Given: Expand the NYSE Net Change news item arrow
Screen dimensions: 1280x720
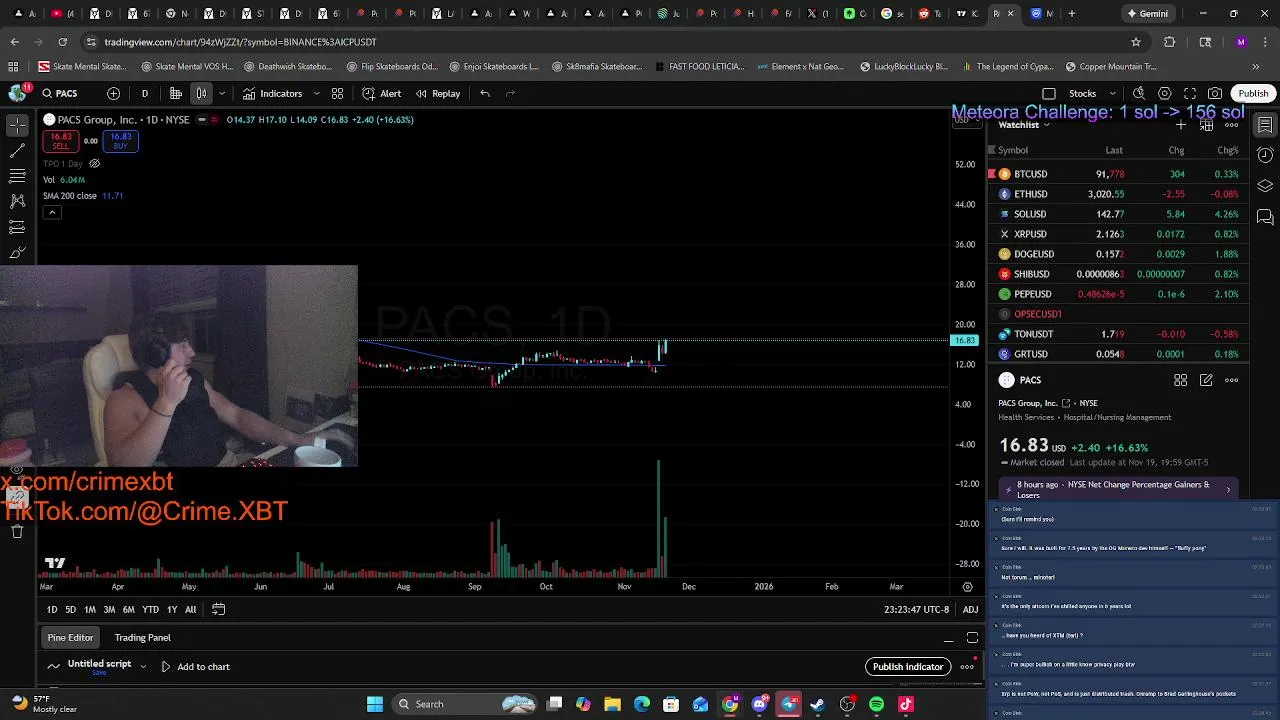Looking at the screenshot, I should point(1228,490).
